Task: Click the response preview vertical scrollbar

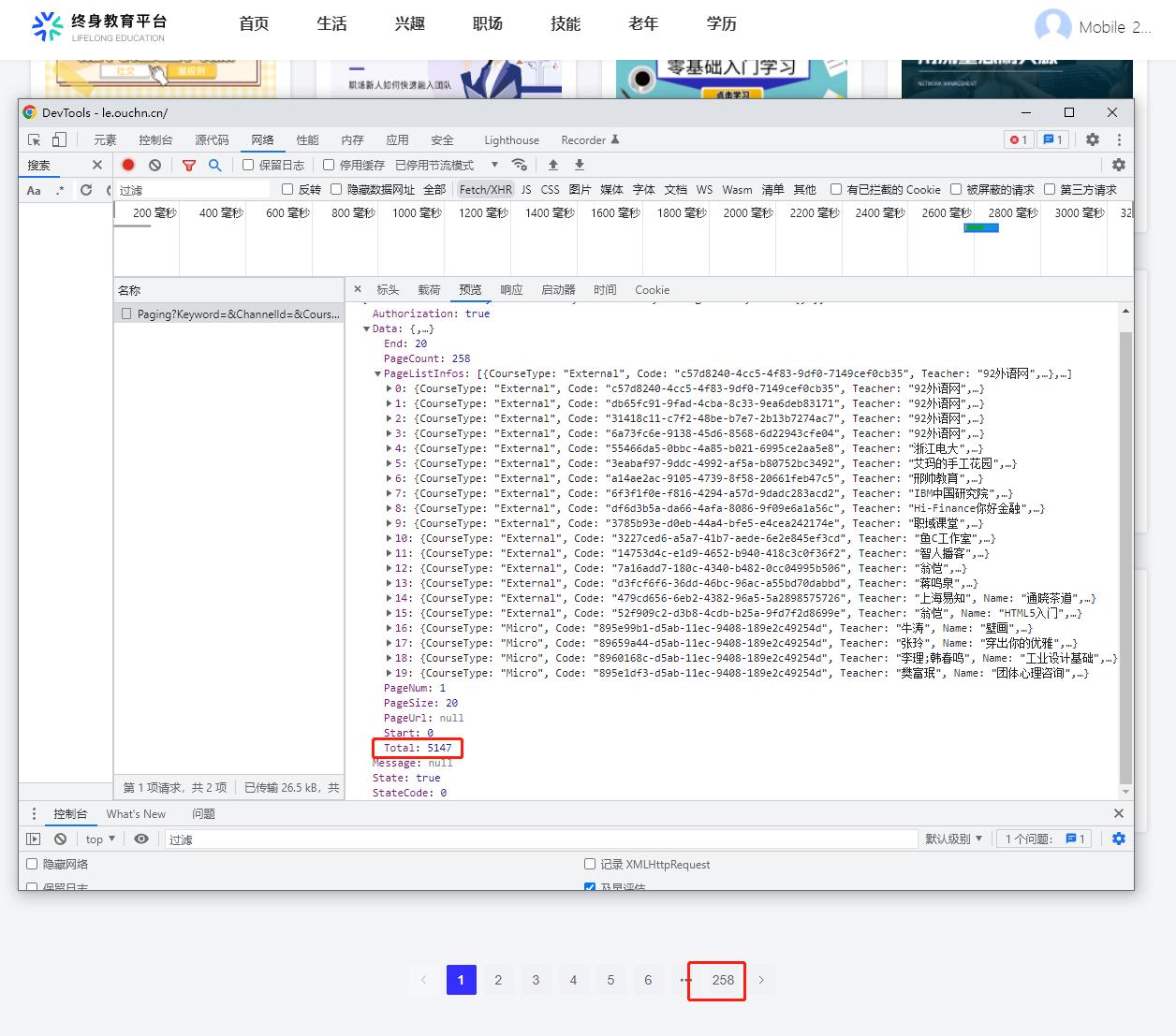Action: tap(1125, 552)
